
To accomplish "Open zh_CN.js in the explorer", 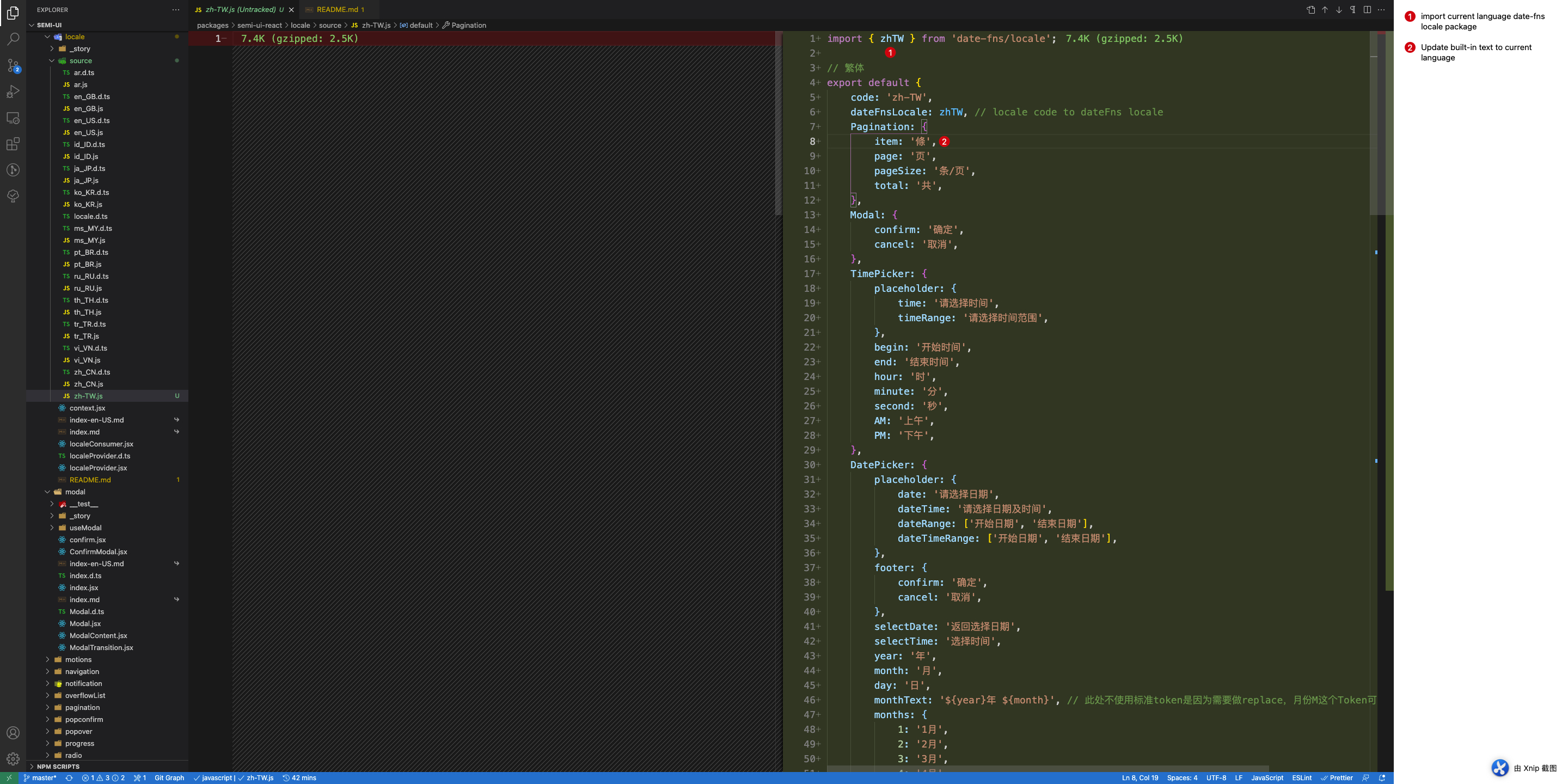I will click(x=88, y=384).
